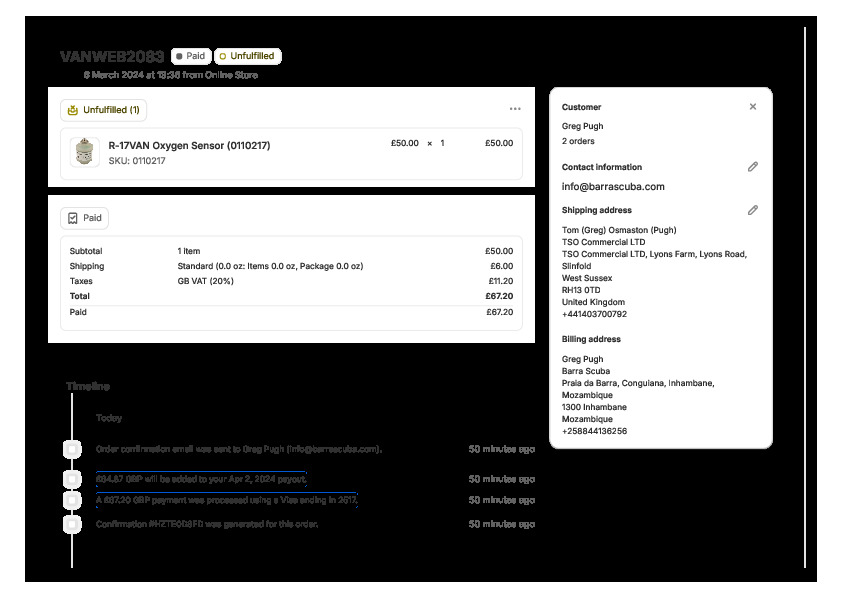The image size is (842, 595).
Task: Click the timeline marker beside Visa payment event
Action: (x=72, y=500)
